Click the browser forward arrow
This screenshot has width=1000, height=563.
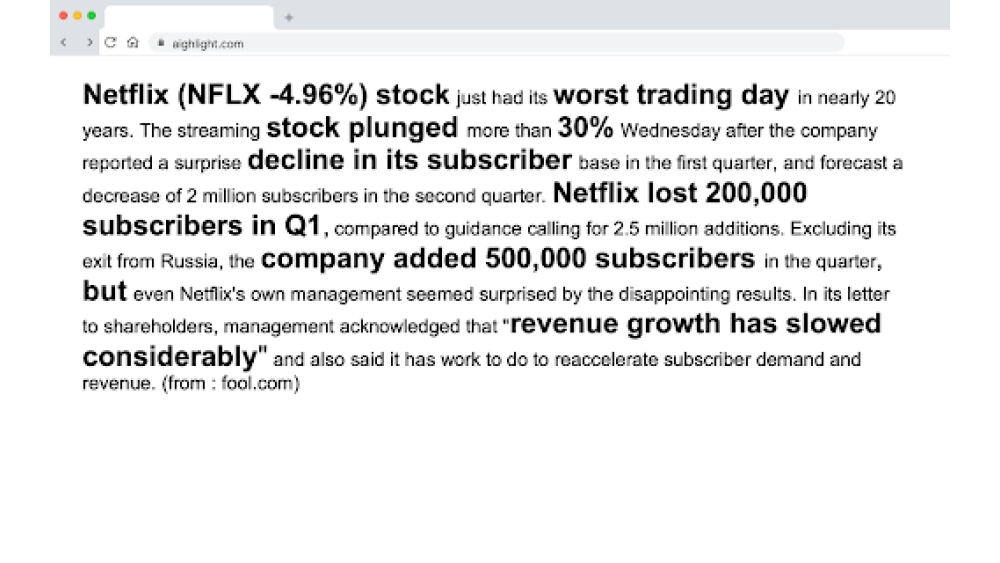[90, 43]
